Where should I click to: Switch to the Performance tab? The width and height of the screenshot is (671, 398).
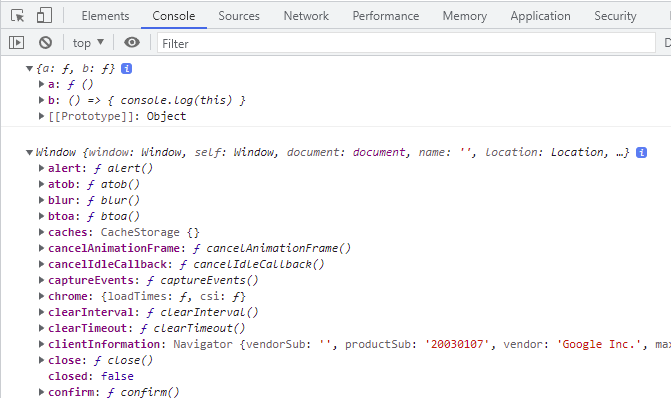tap(386, 16)
